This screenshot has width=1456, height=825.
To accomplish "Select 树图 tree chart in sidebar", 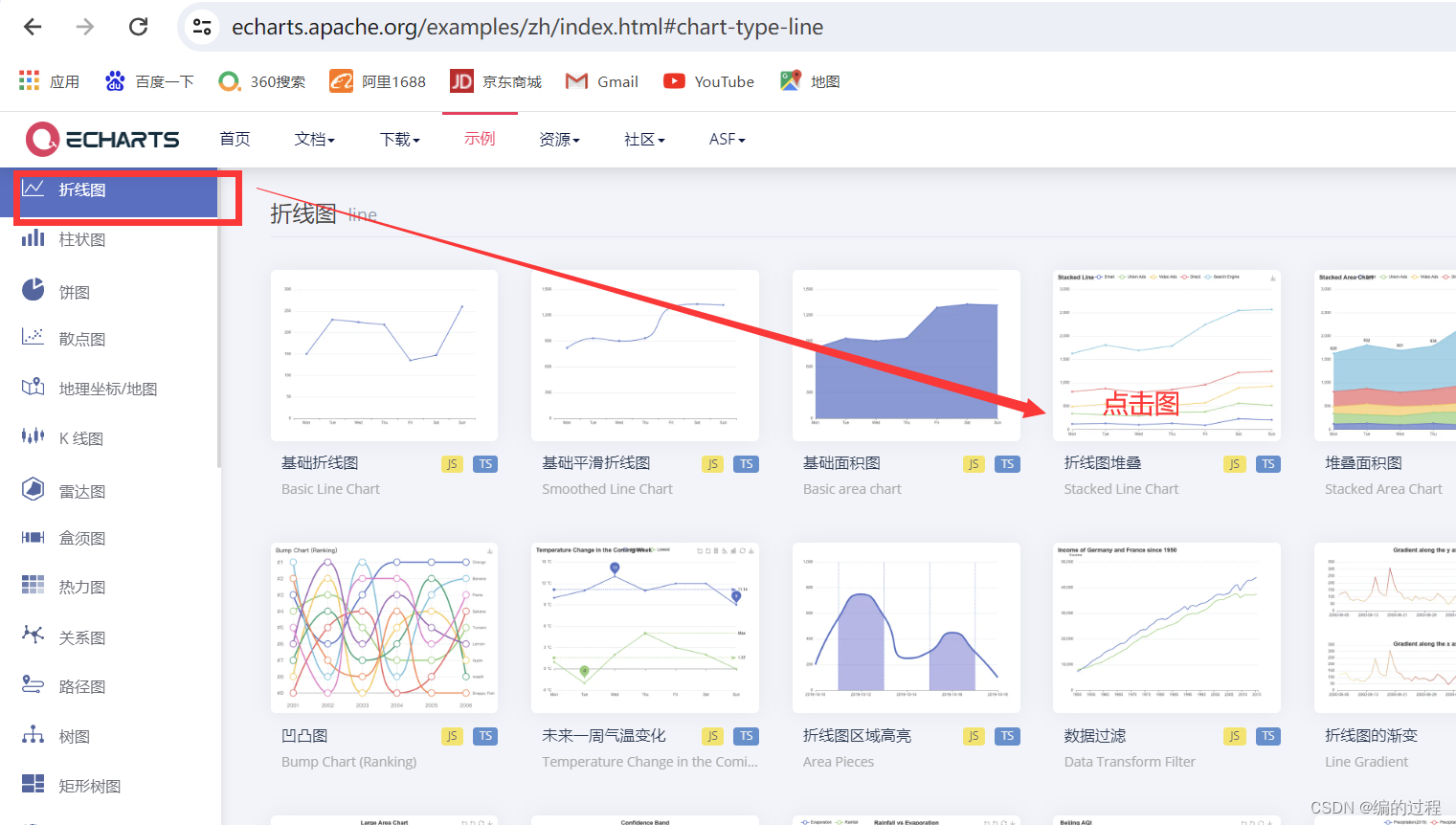I will pos(109,736).
